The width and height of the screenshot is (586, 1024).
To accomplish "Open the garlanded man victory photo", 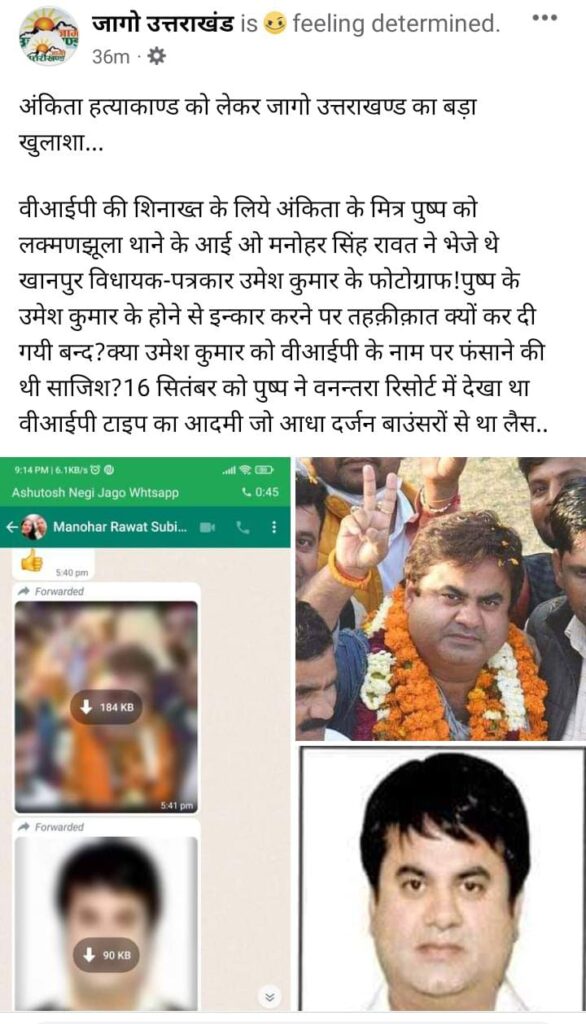I will (440, 599).
